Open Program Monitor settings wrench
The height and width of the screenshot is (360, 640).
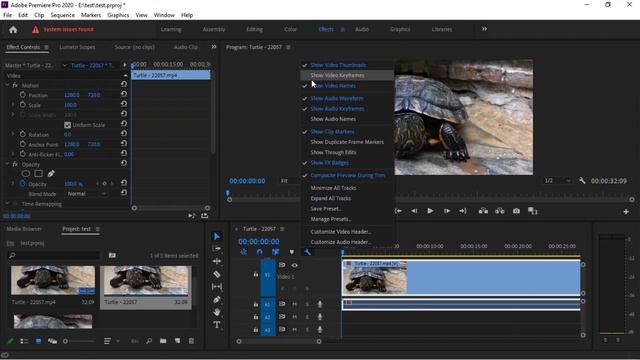[x=582, y=181]
